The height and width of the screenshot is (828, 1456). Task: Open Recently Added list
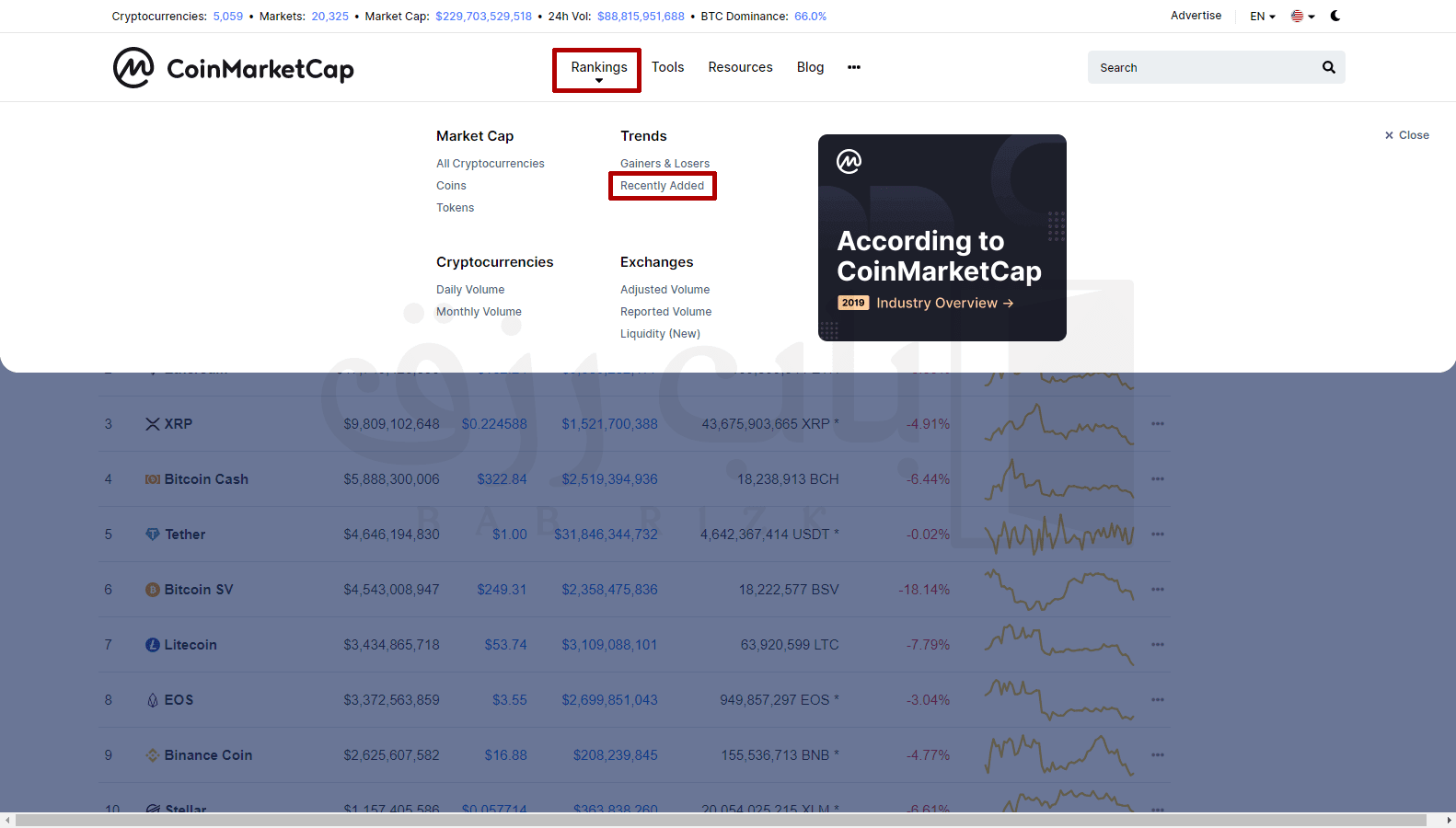pyautogui.click(x=662, y=186)
